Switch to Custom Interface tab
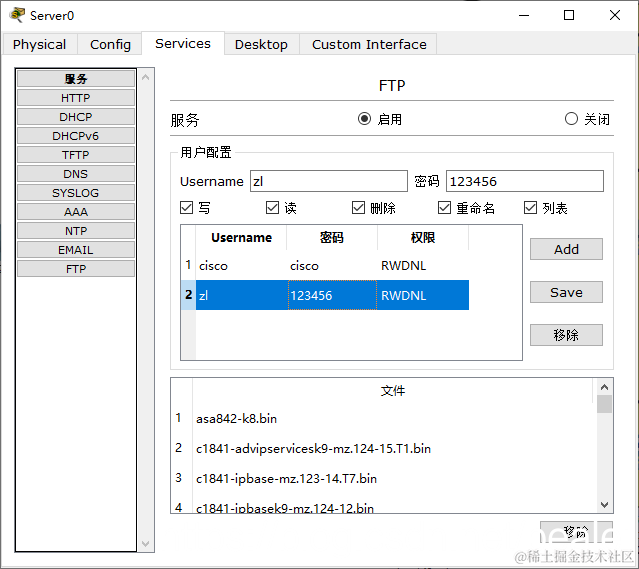 369,44
